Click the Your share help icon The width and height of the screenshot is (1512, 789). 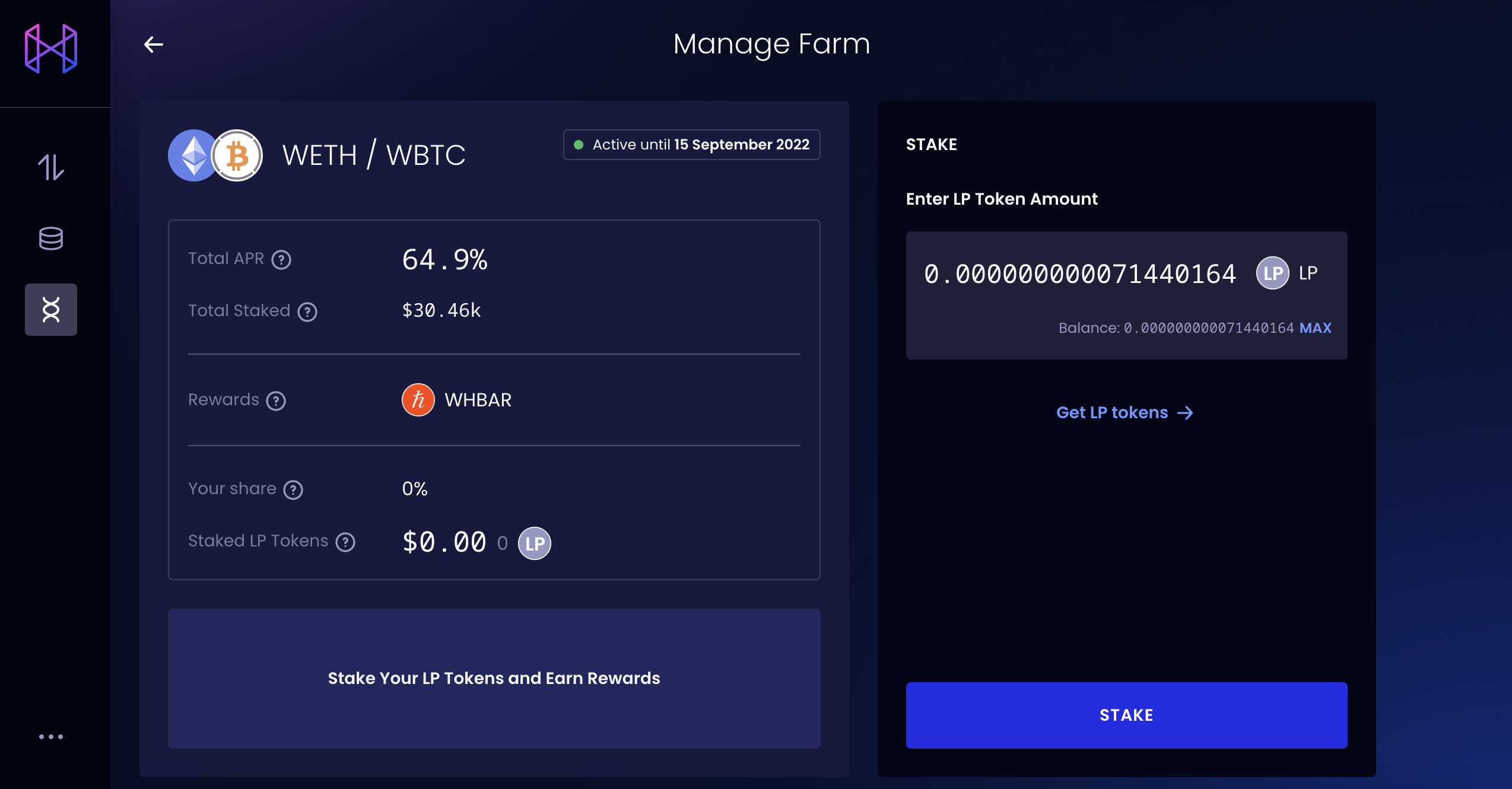tap(293, 490)
